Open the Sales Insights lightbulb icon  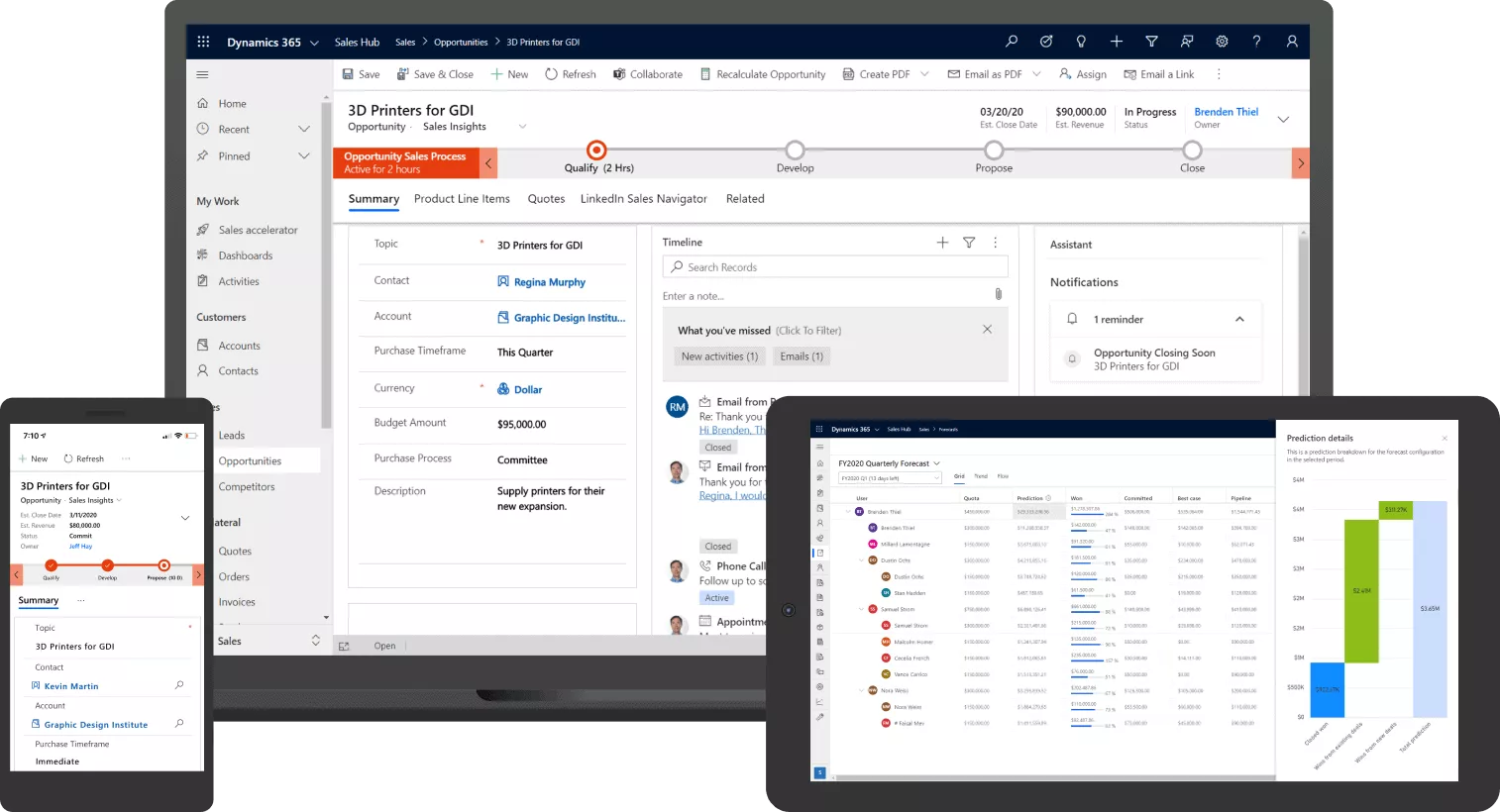1081,42
